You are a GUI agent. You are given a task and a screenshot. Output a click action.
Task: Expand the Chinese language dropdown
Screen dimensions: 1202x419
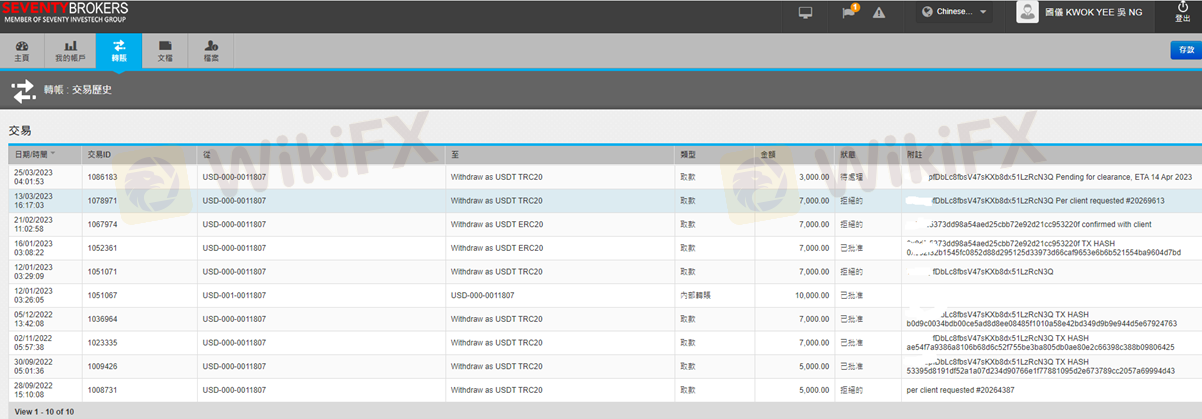[x=955, y=12]
